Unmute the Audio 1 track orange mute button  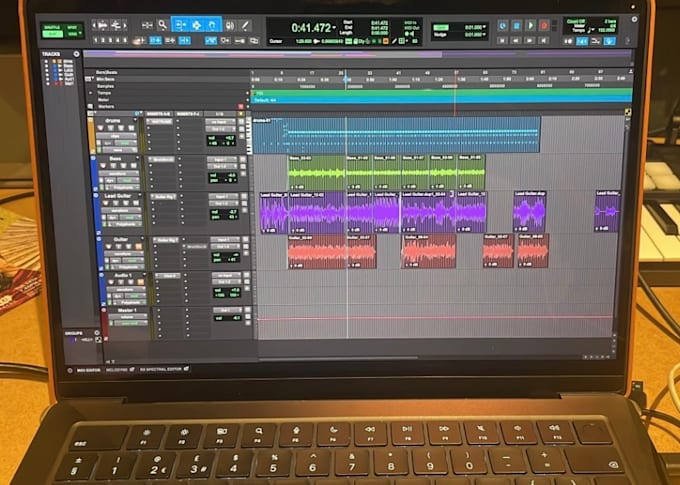[140, 282]
